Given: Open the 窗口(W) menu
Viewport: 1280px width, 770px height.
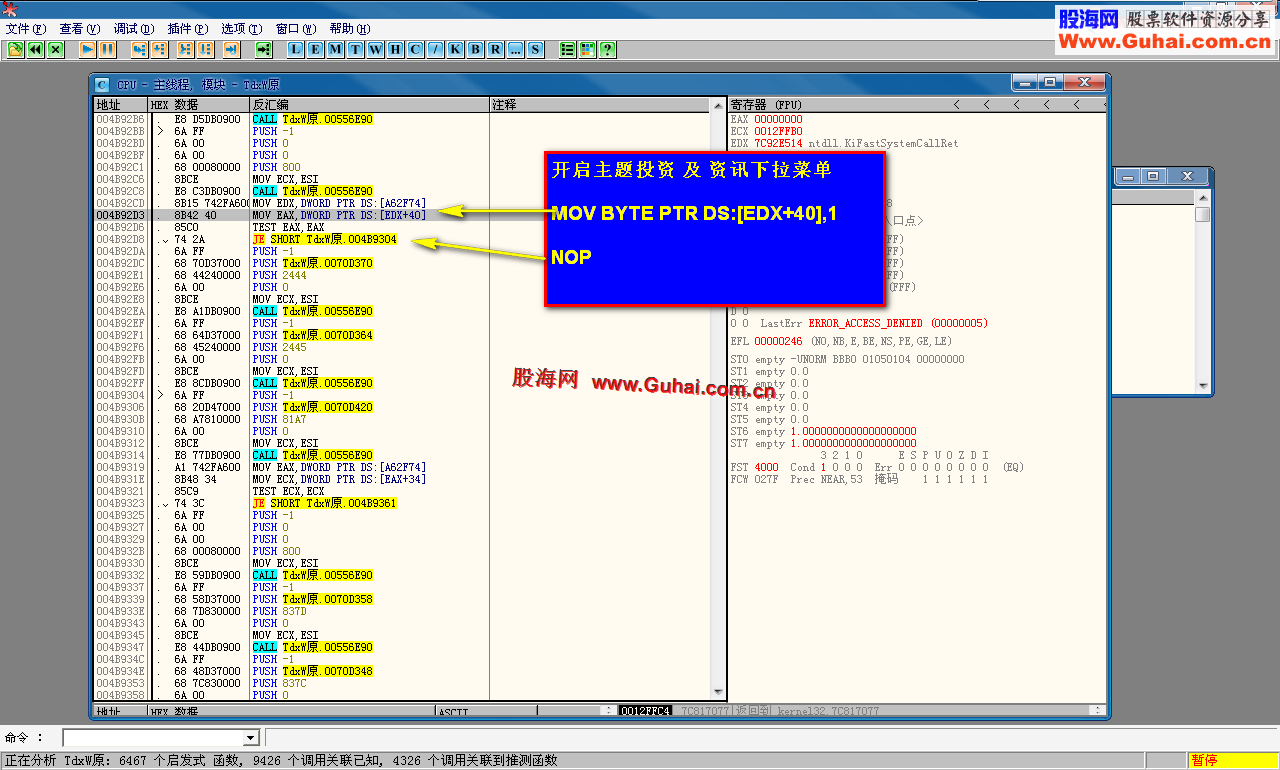Looking at the screenshot, I should (296, 29).
